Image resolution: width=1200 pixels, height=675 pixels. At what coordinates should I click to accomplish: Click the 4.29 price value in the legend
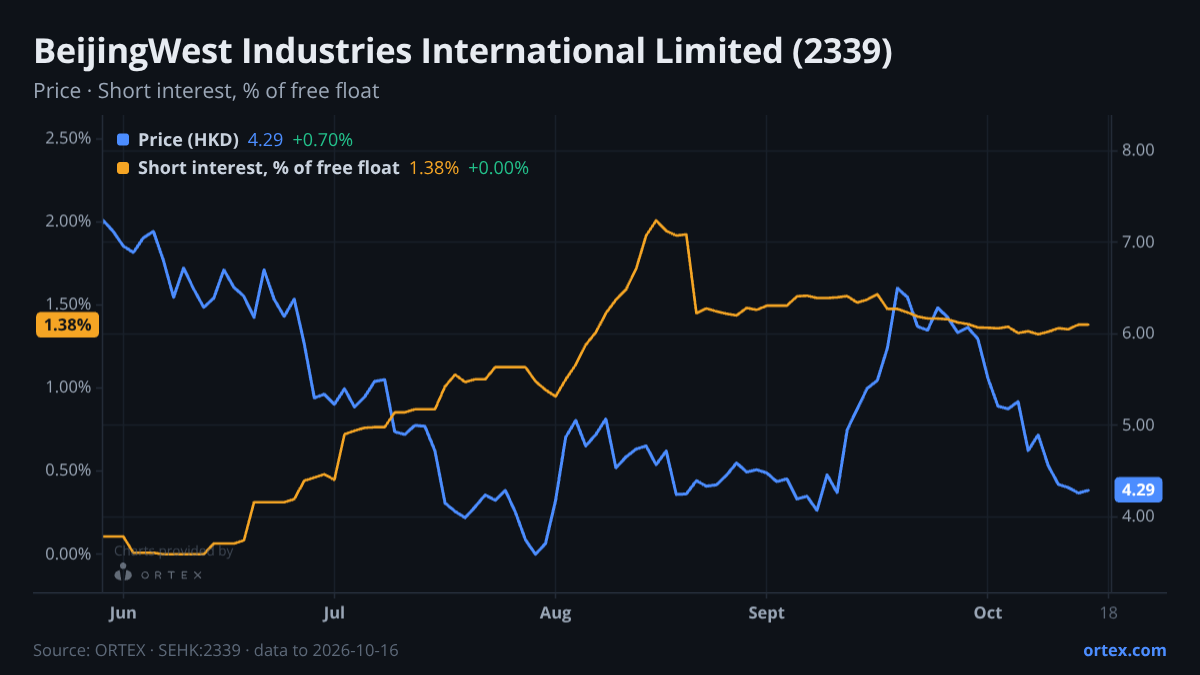265,140
